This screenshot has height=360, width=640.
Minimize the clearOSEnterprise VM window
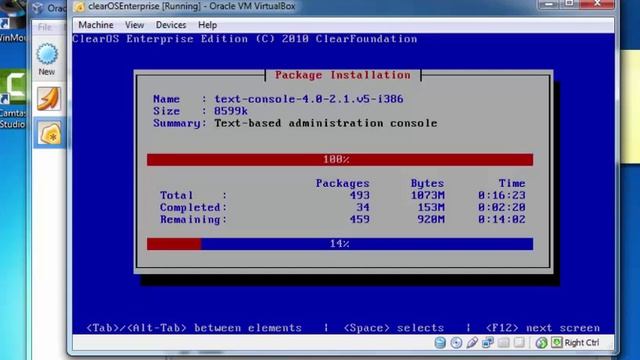tap(549, 4)
